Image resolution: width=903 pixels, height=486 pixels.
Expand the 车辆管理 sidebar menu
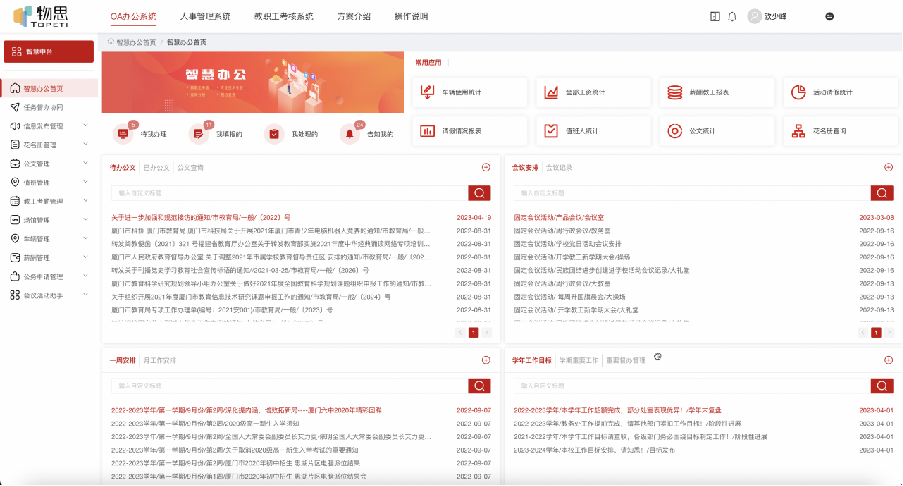(84, 238)
